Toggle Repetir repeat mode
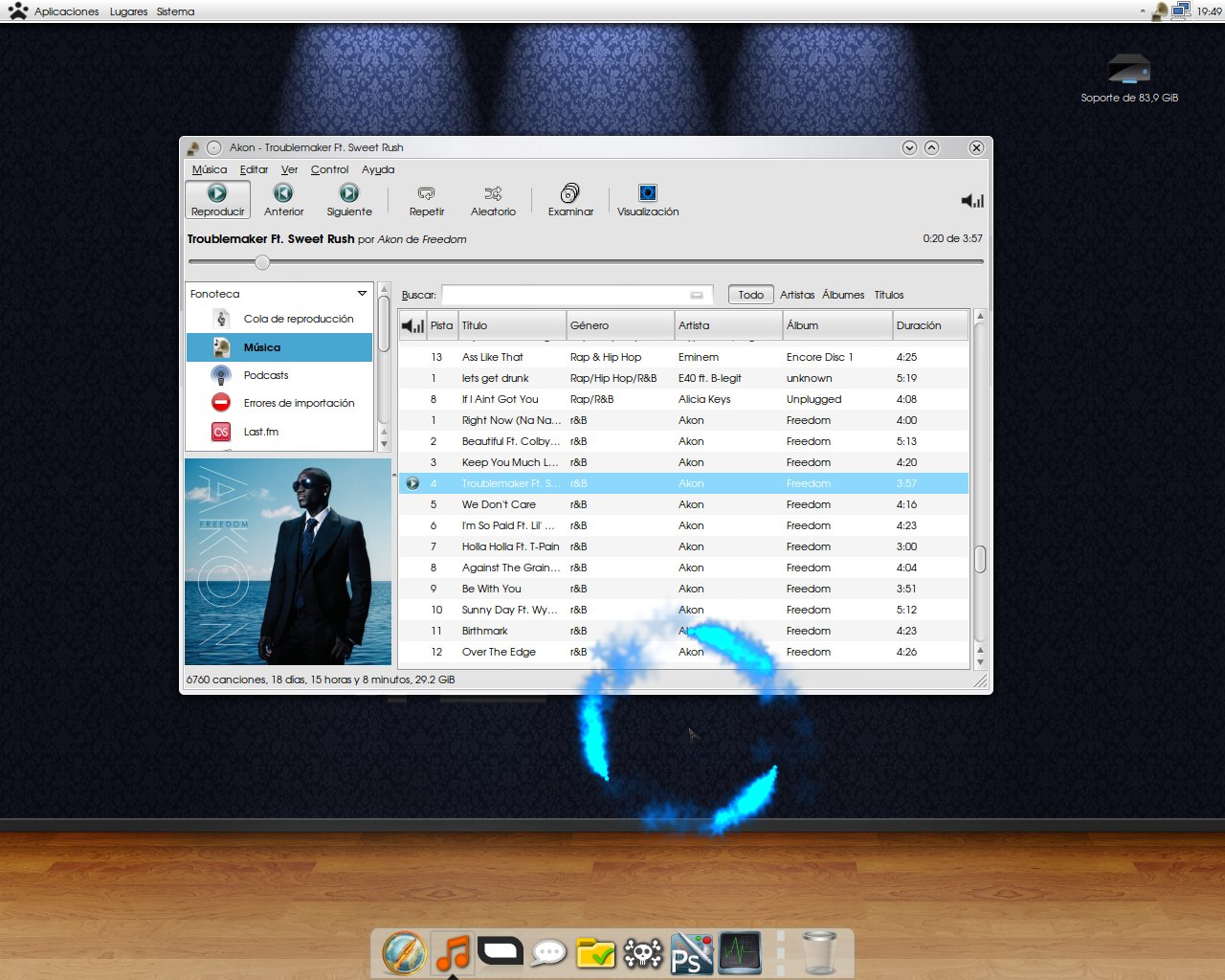Viewport: 1225px width, 980px height. pyautogui.click(x=427, y=200)
